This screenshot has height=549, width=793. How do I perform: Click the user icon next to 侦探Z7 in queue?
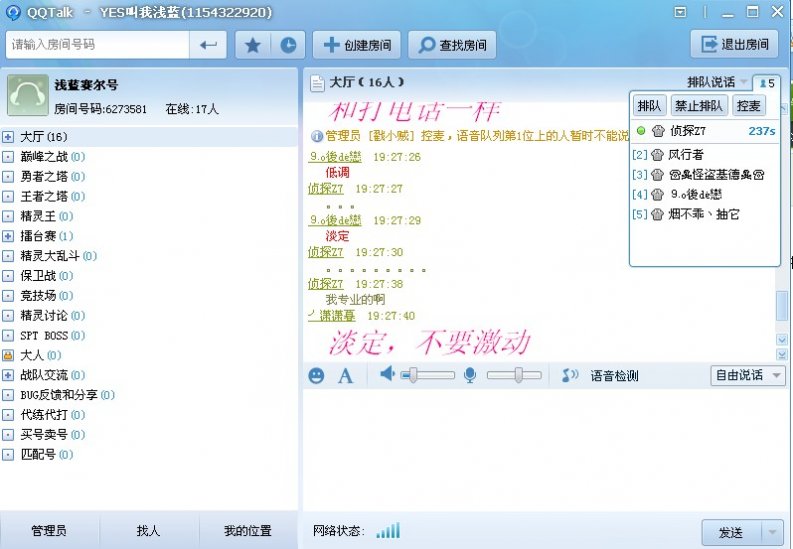point(658,131)
